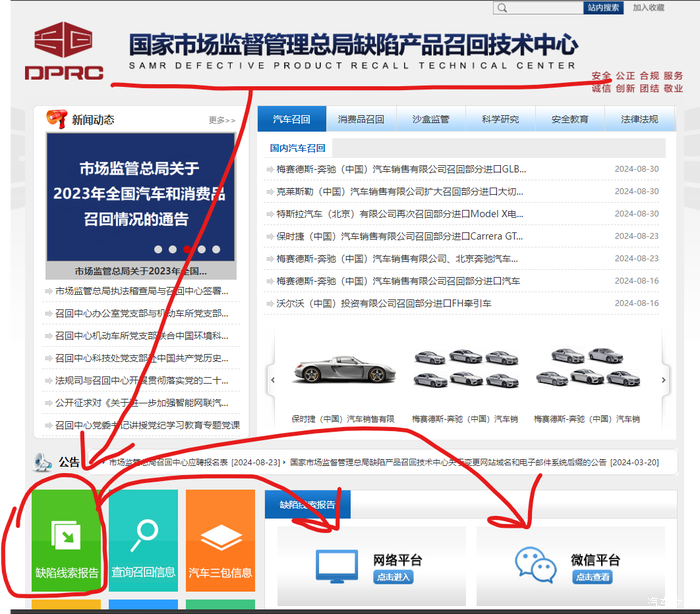Open the middle Mercedes cars thumbnail
This screenshot has width=700, height=614.
(466, 368)
